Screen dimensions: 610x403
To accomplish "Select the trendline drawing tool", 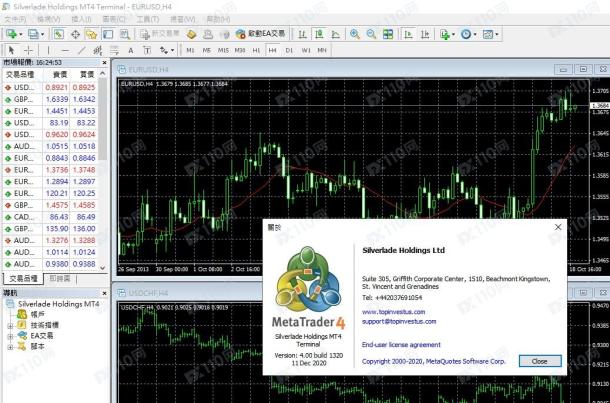I will pos(81,50).
